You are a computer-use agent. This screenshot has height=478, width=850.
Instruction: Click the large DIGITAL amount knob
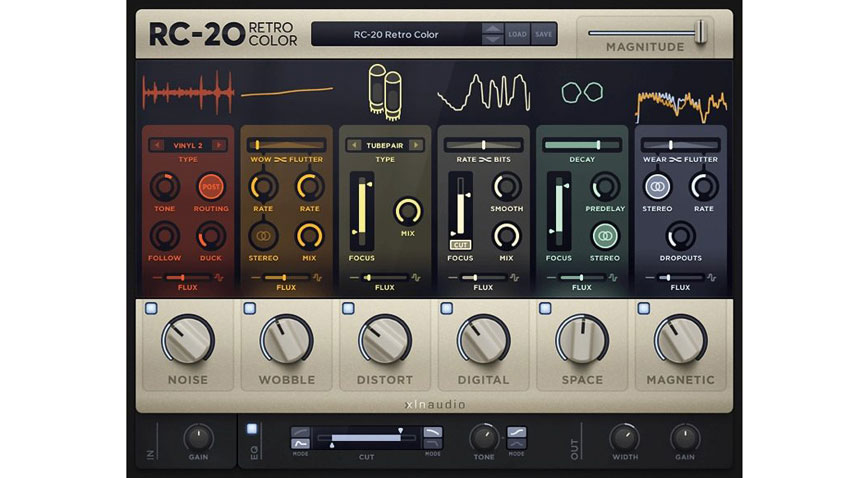pyautogui.click(x=483, y=340)
